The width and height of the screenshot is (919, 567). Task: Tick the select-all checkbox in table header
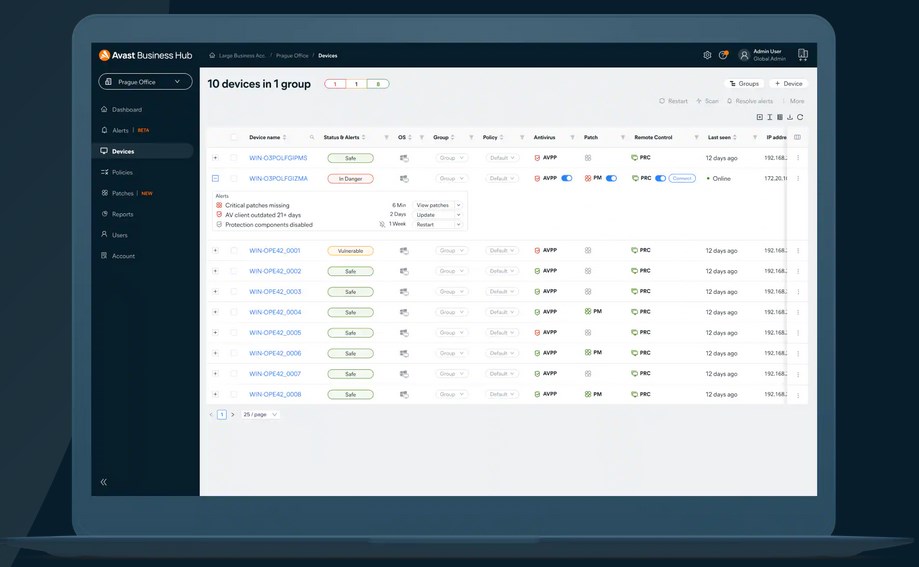coord(234,137)
